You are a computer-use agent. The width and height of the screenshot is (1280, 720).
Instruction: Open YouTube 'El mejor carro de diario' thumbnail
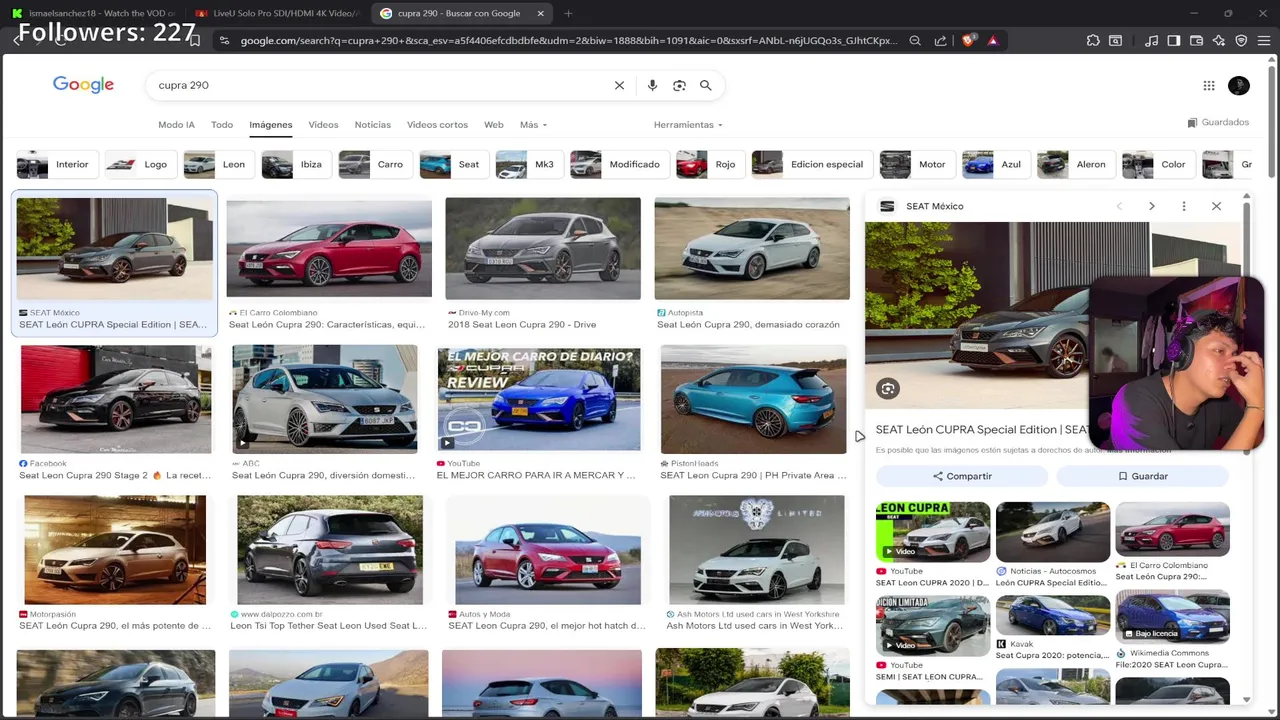pos(539,399)
